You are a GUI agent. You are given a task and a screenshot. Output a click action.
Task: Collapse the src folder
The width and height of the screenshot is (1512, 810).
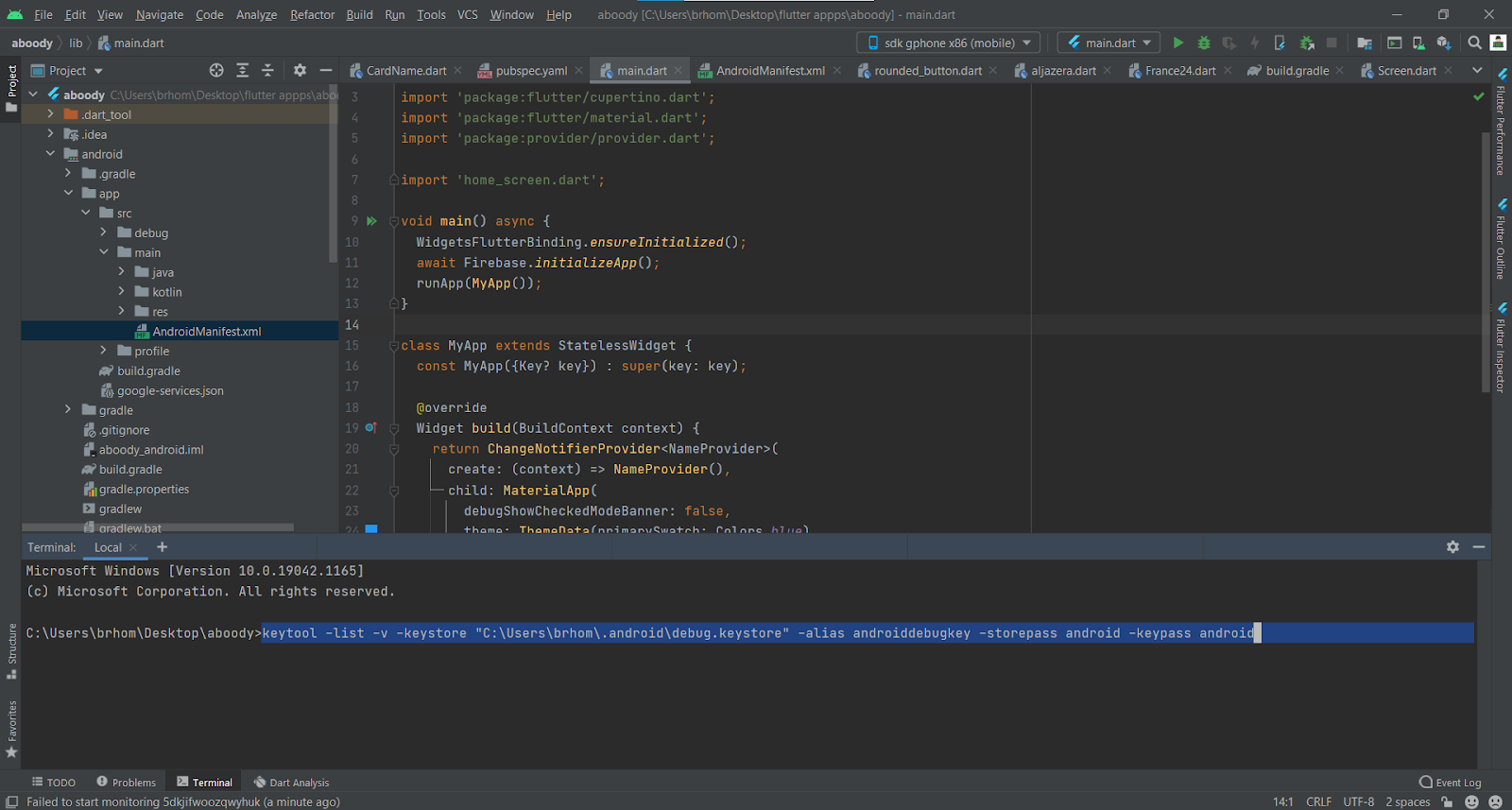tap(86, 213)
